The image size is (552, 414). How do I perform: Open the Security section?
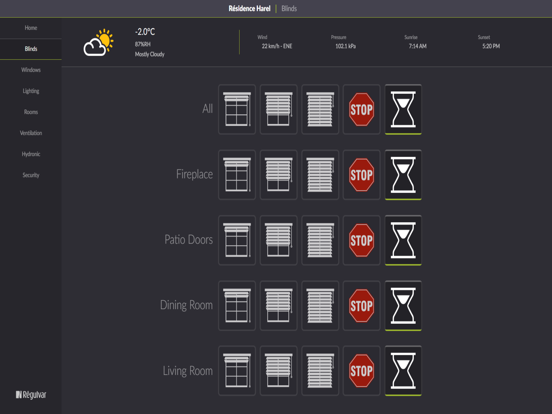pyautogui.click(x=31, y=175)
